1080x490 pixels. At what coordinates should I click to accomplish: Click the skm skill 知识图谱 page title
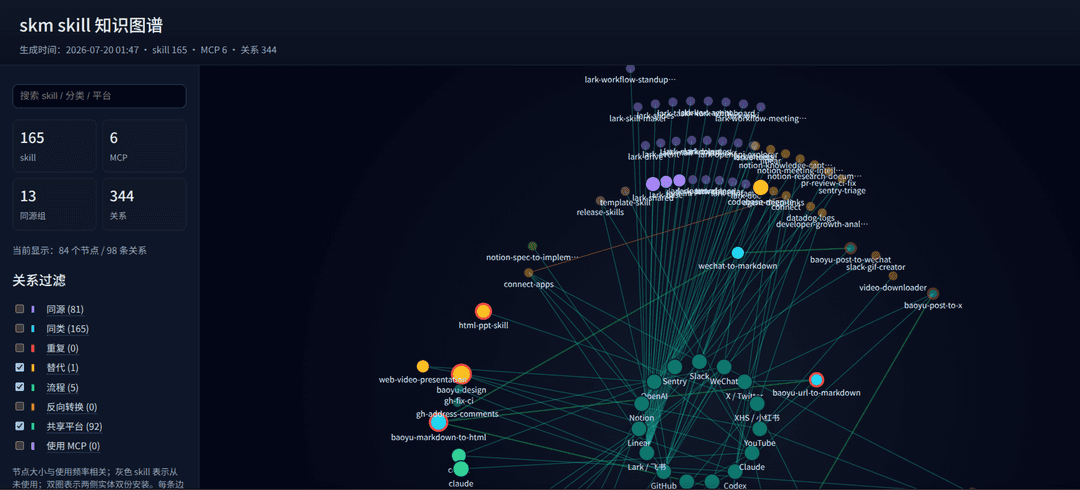[x=91, y=25]
